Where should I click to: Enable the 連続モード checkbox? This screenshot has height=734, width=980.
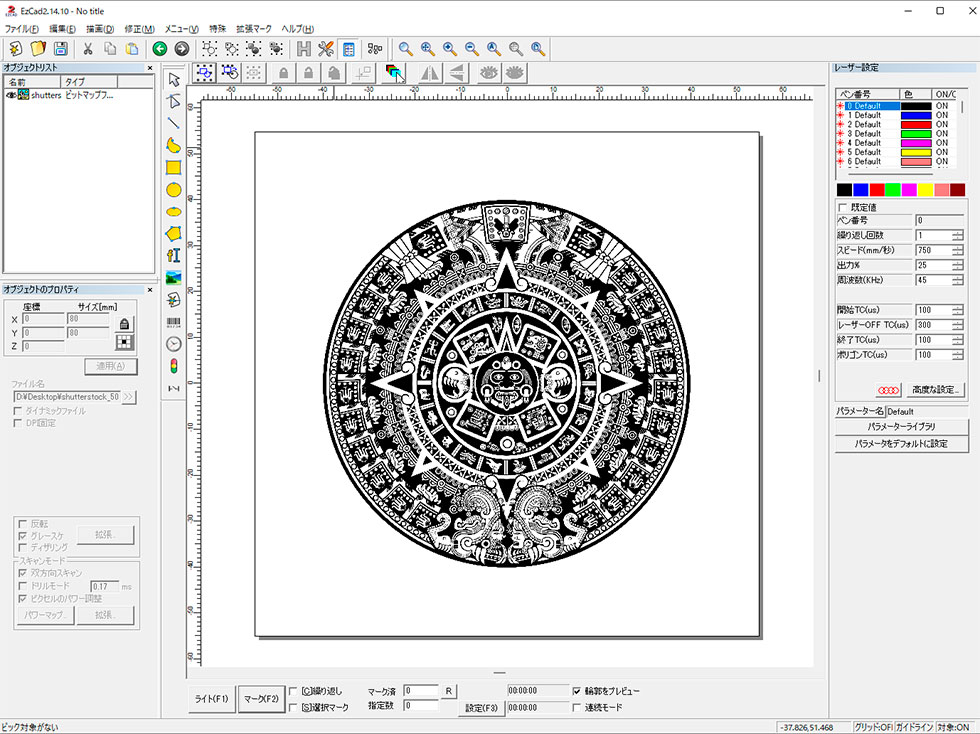click(577, 707)
